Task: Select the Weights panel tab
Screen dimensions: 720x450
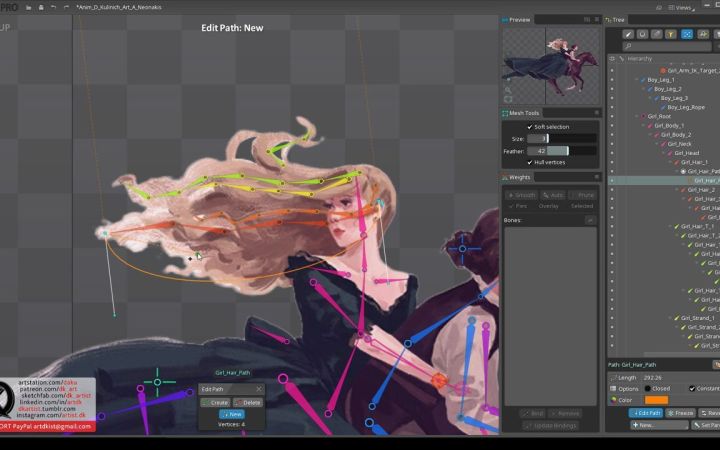Action: [517, 177]
